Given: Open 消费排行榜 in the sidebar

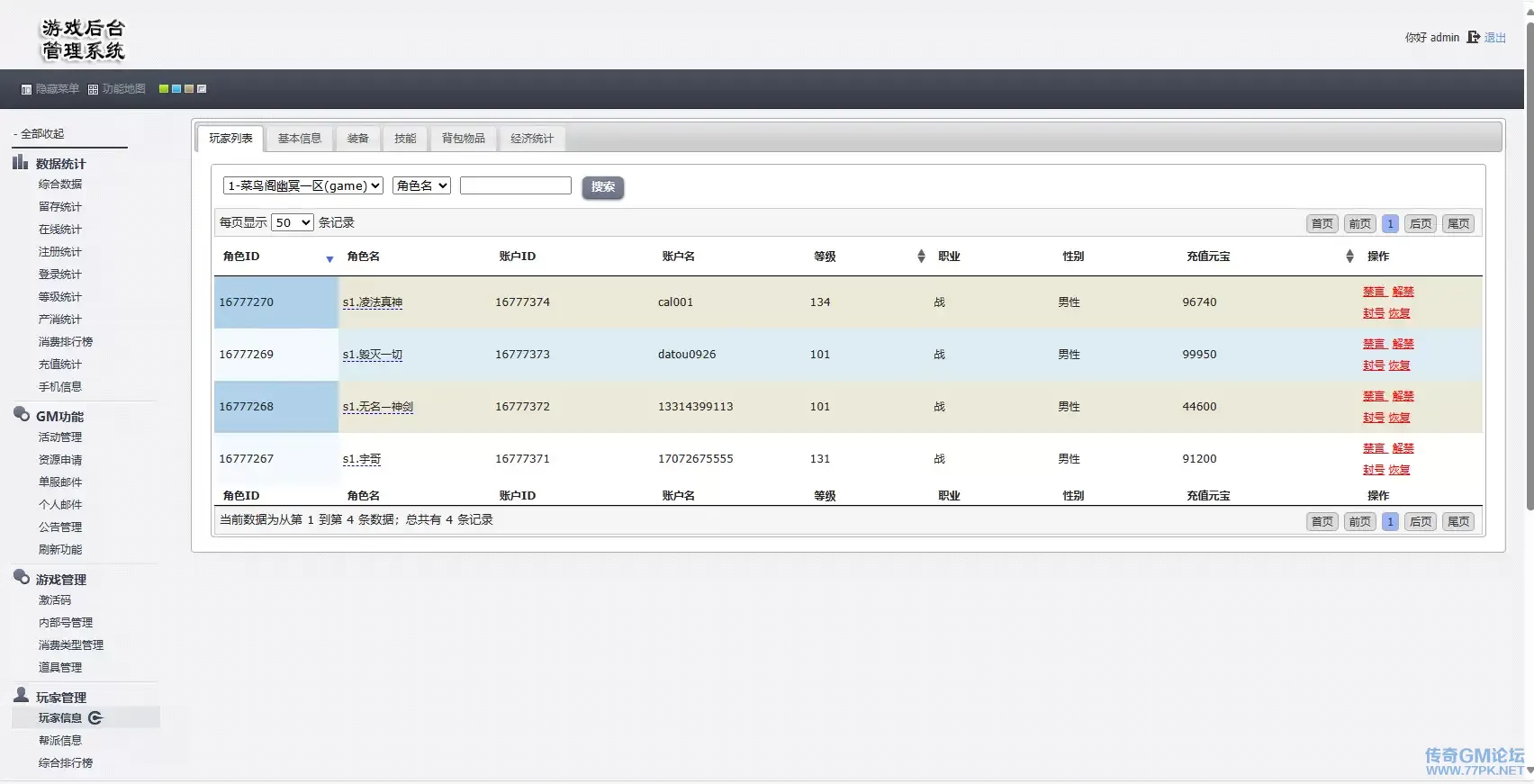Looking at the screenshot, I should pos(66,342).
